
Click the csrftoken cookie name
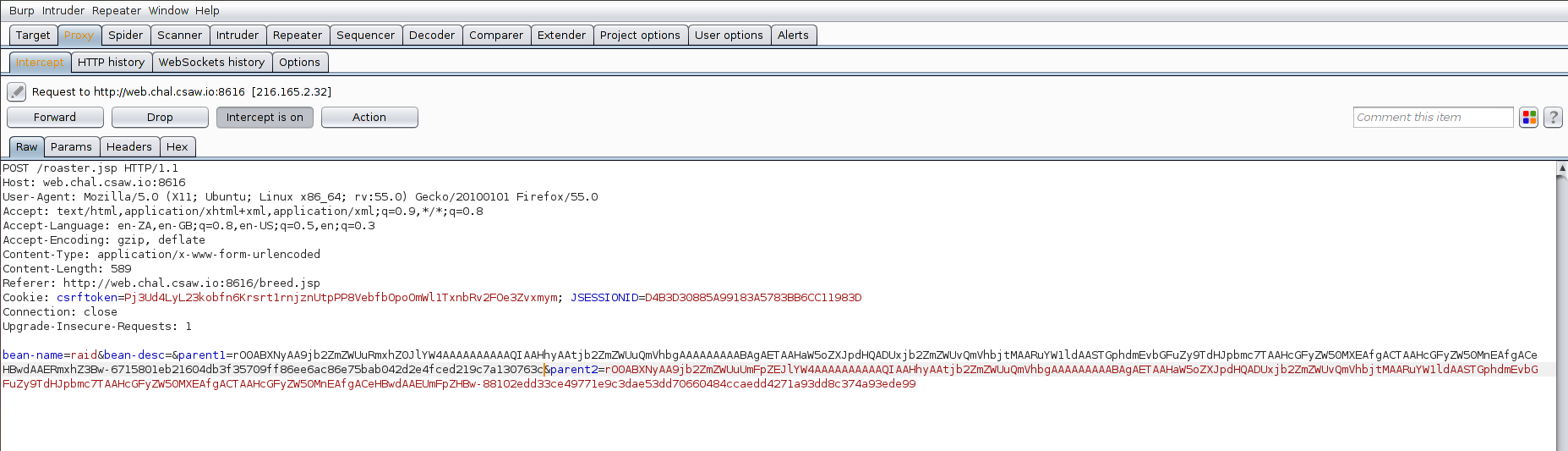(87, 298)
